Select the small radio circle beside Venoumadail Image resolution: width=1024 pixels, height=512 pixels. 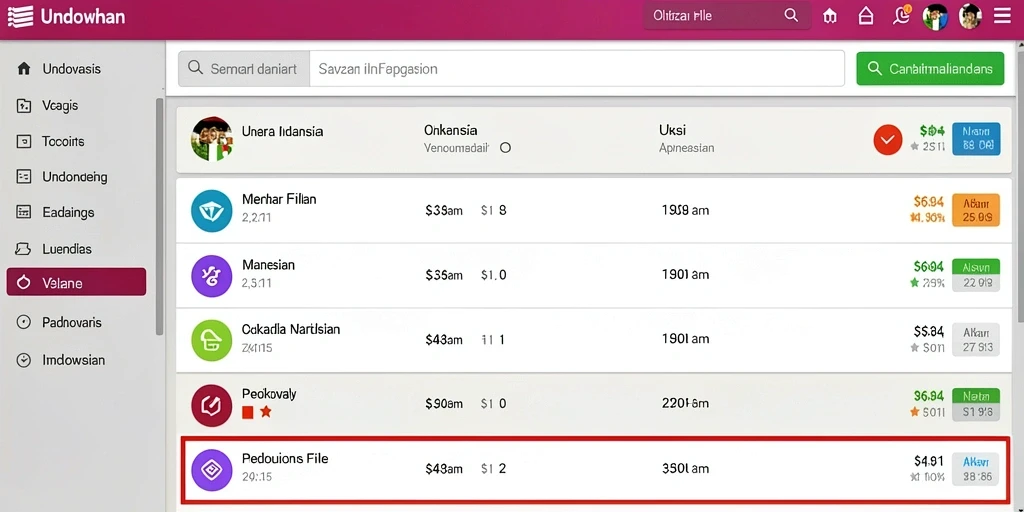click(x=505, y=148)
